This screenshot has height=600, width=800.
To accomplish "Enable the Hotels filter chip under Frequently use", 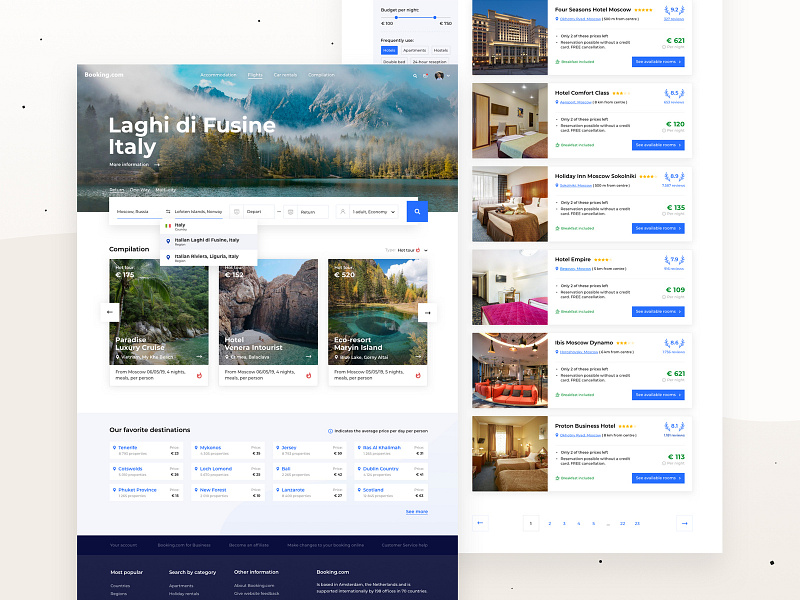I will [x=389, y=50].
